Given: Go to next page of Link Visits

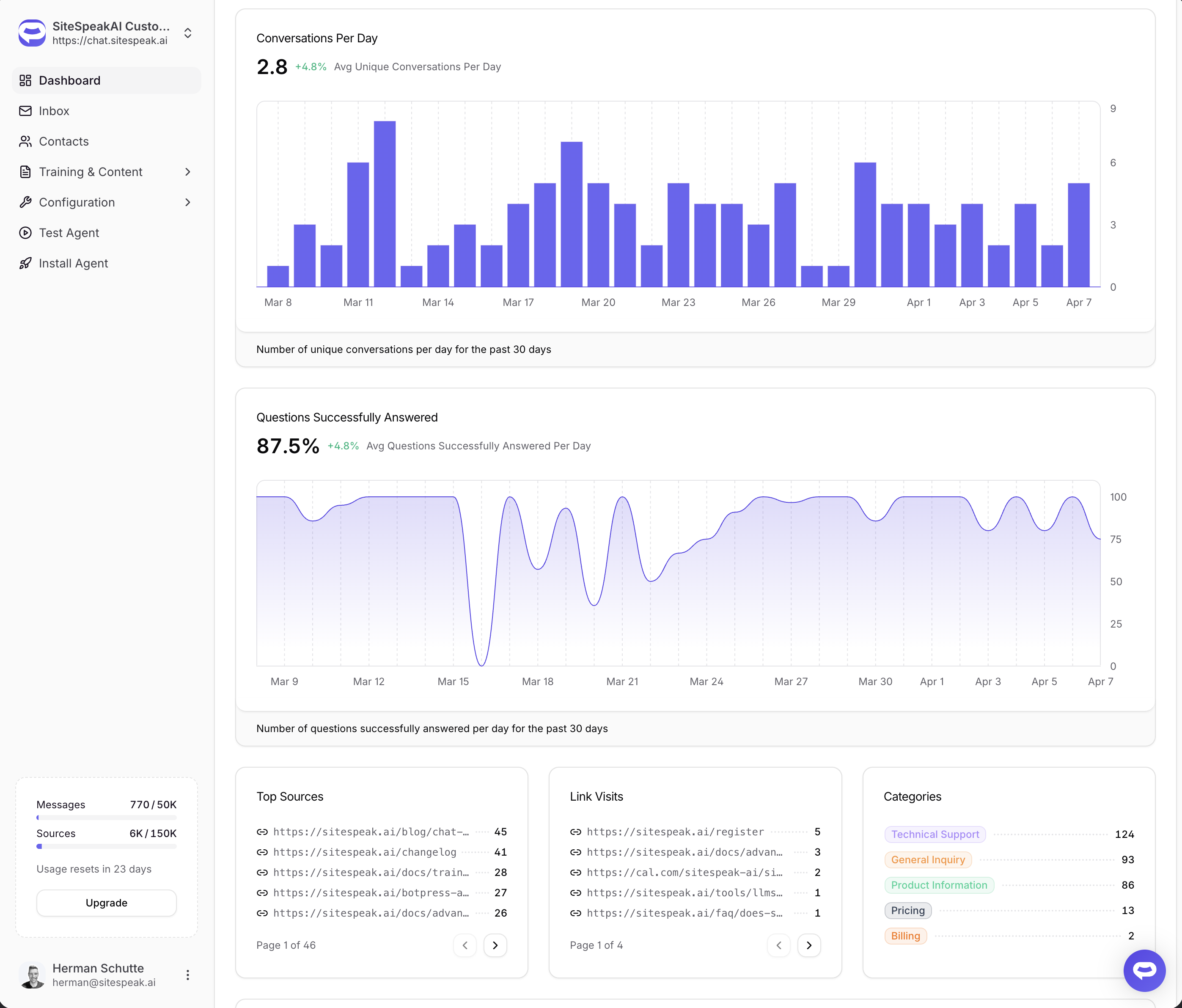Looking at the screenshot, I should click(x=808, y=945).
